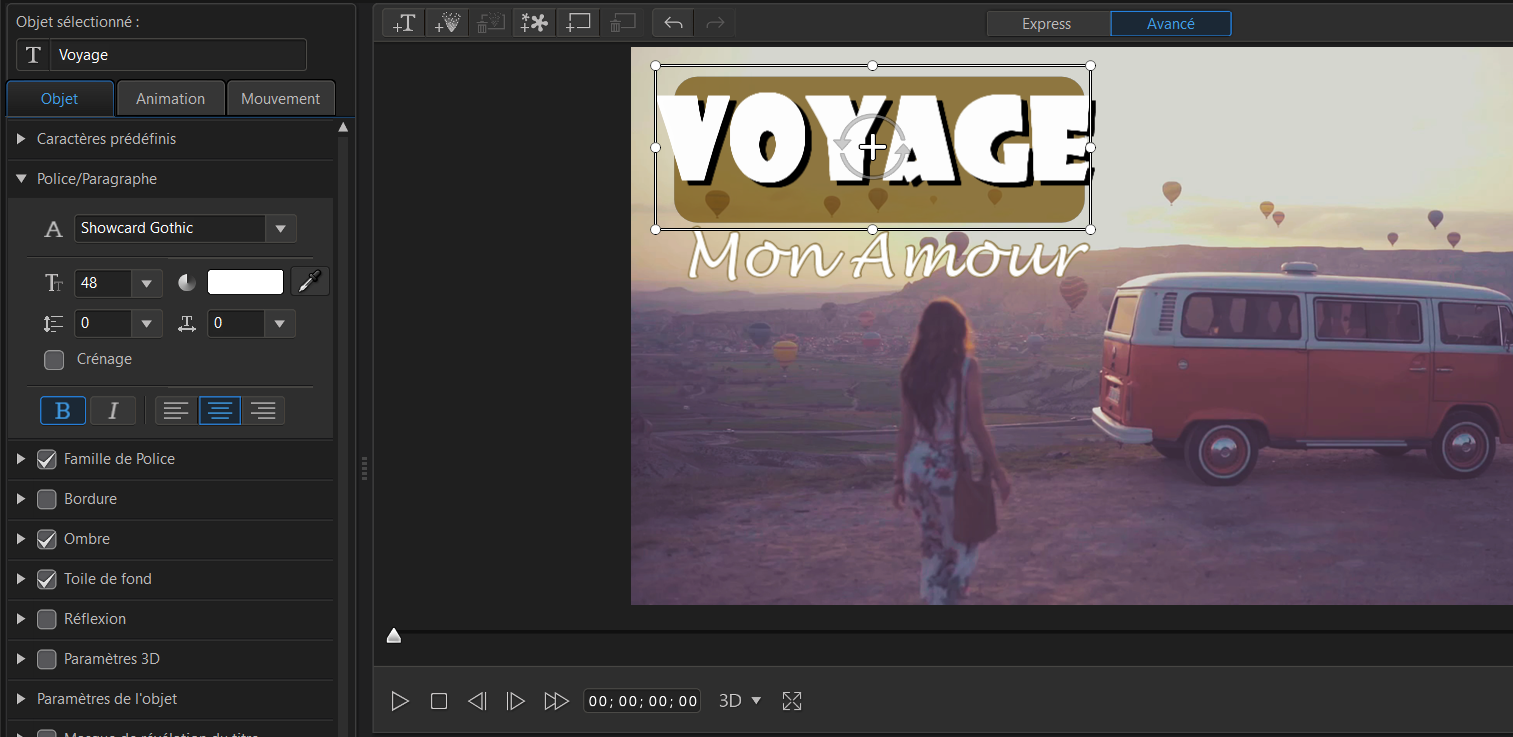Expand the Famille de Police section
1513x737 pixels.
click(22, 459)
